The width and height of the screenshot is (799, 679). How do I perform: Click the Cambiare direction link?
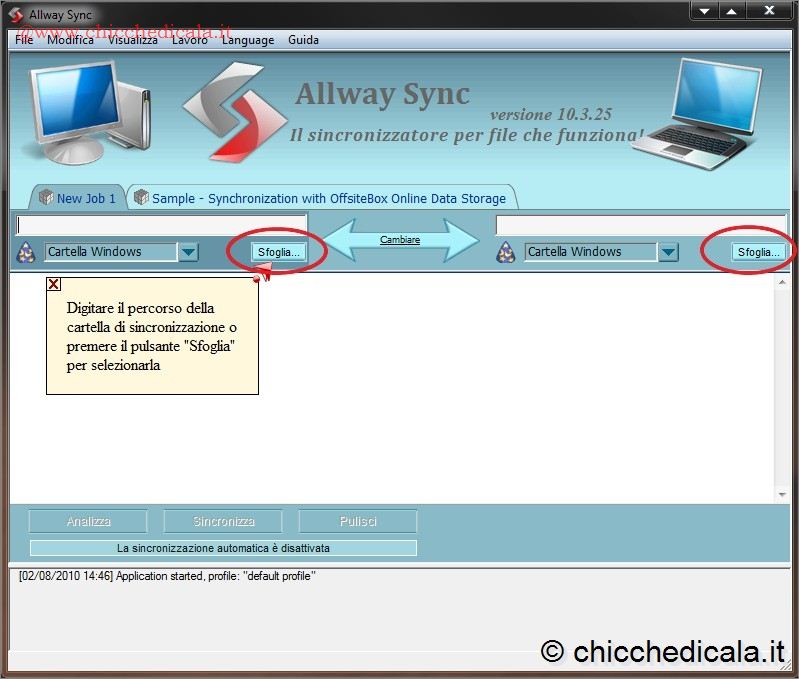point(400,240)
